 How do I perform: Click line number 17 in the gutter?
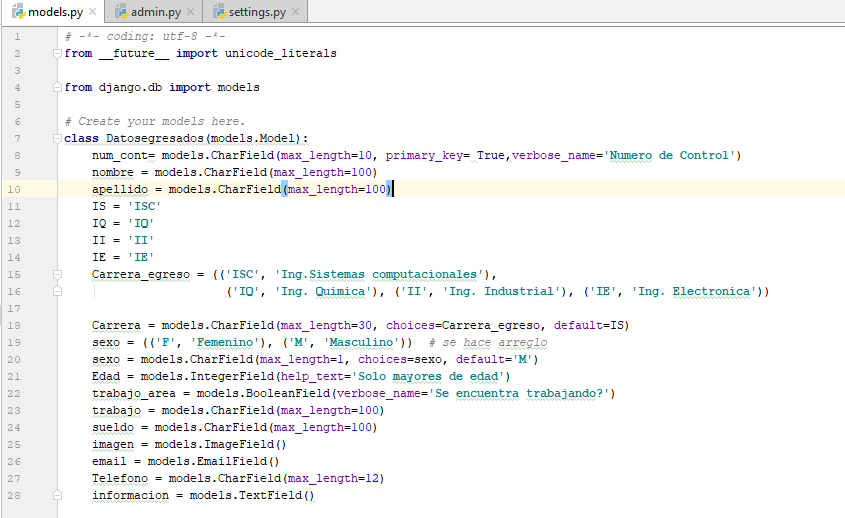(14, 308)
